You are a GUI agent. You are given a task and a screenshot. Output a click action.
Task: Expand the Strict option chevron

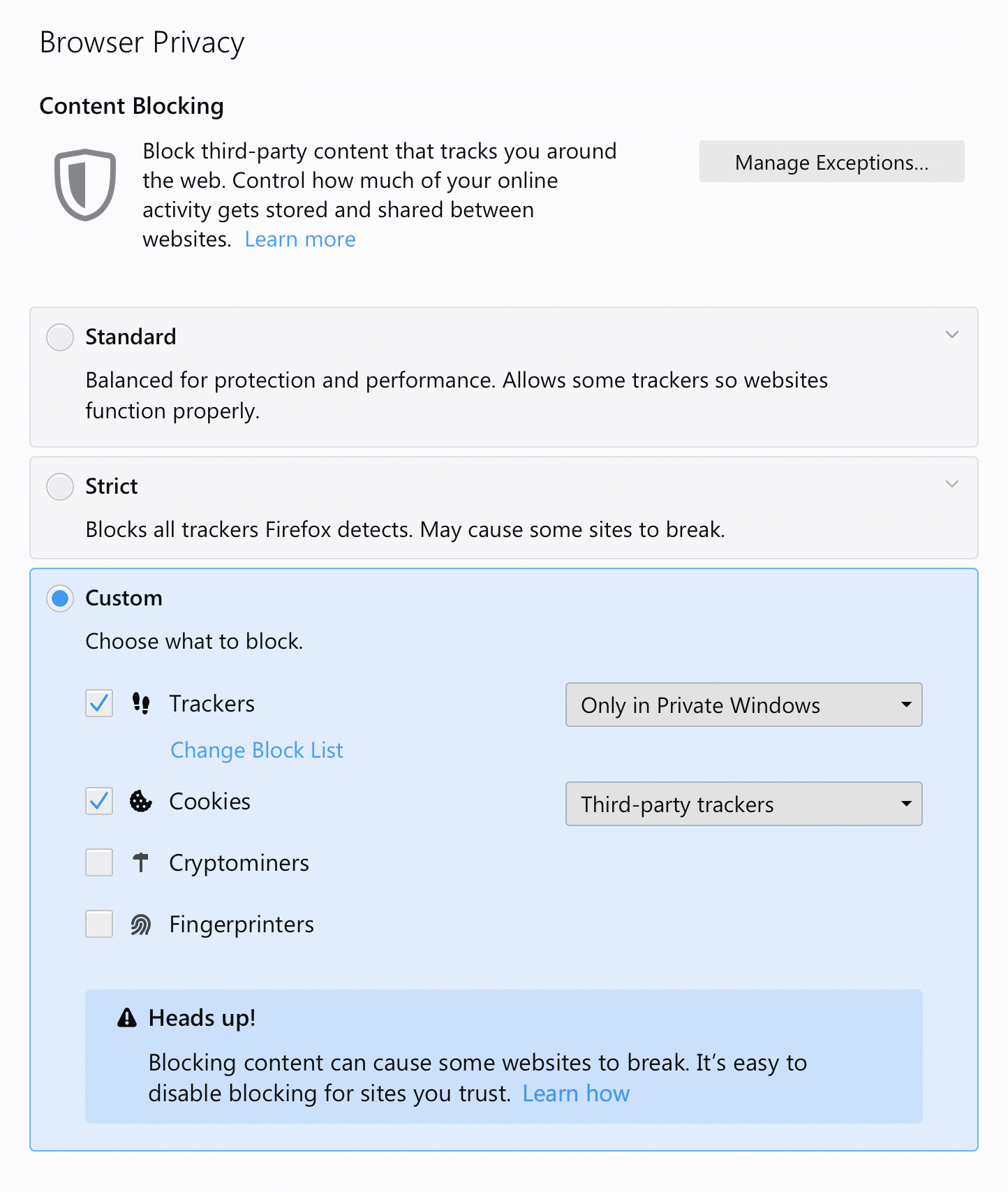[x=951, y=484]
